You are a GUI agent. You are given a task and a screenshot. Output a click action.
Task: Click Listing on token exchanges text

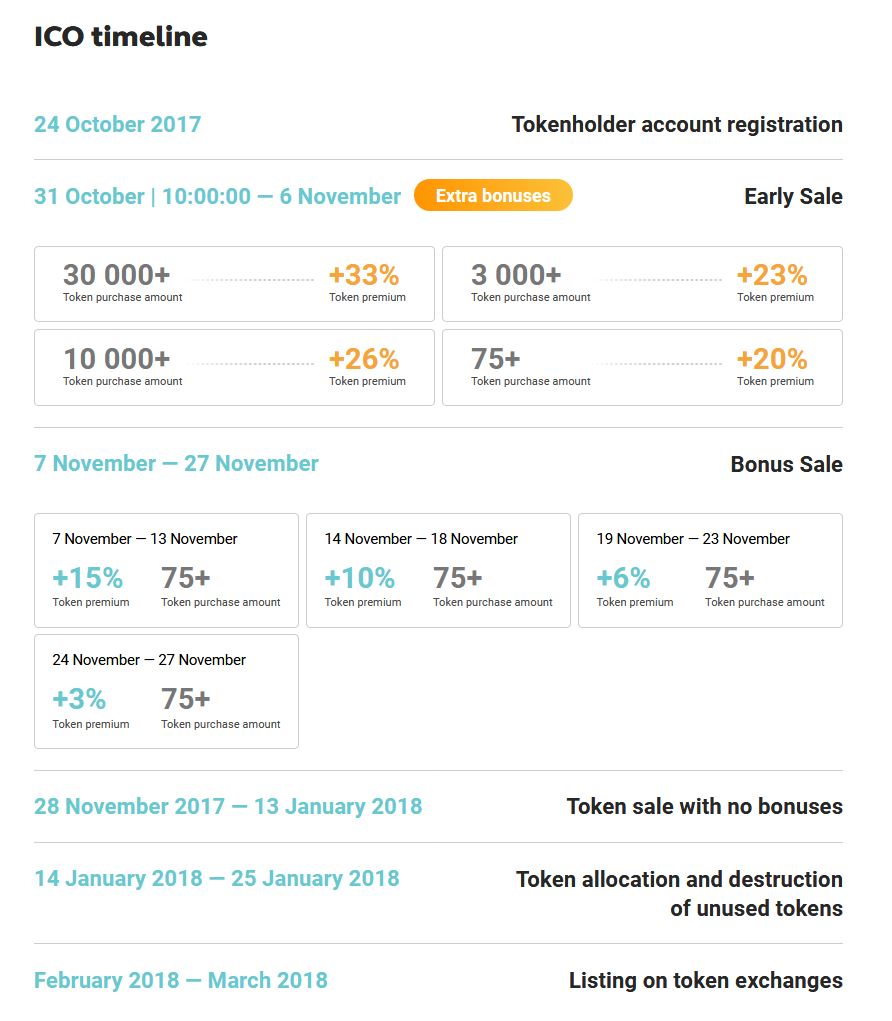pos(706,980)
